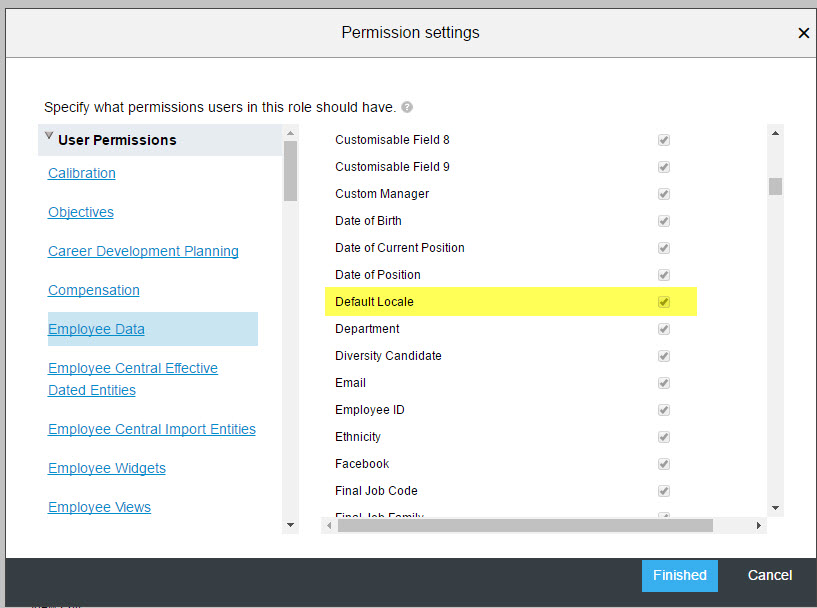This screenshot has height=608, width=817.
Task: Toggle the Date of Birth checkbox
Action: click(664, 221)
